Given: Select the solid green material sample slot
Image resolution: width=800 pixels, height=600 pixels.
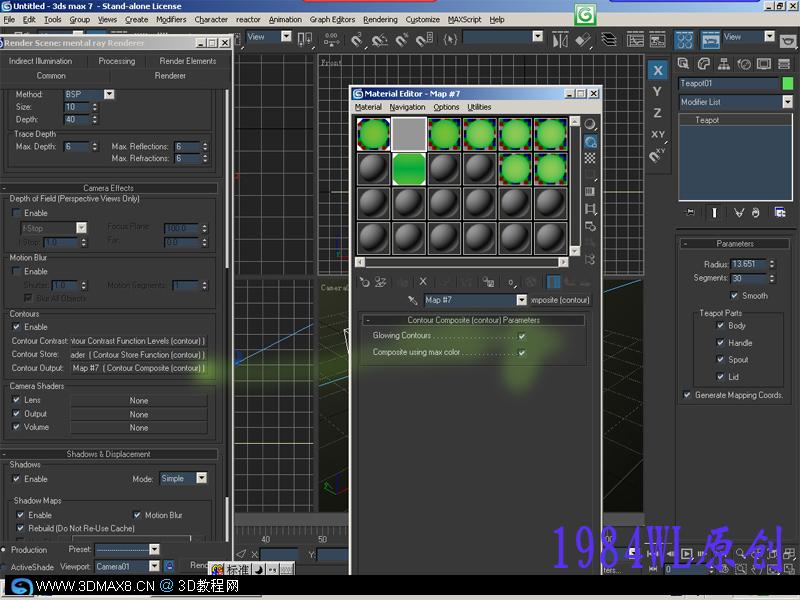Looking at the screenshot, I should click(409, 169).
